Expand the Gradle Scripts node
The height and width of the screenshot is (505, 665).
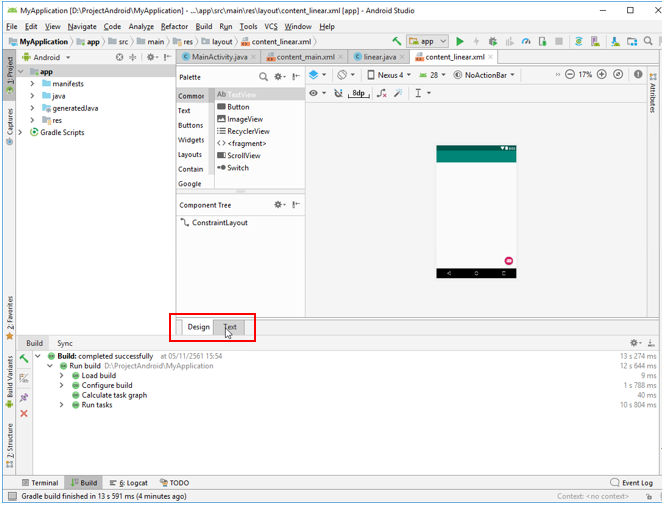(x=20, y=132)
